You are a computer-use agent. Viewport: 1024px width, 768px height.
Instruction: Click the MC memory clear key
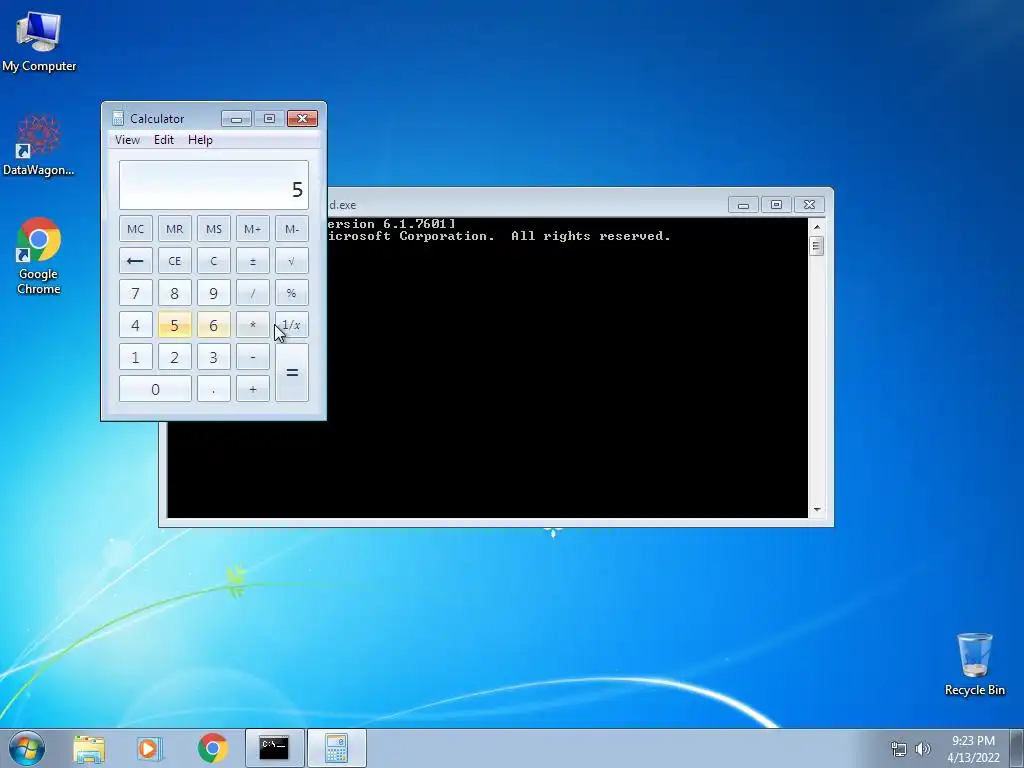click(136, 229)
